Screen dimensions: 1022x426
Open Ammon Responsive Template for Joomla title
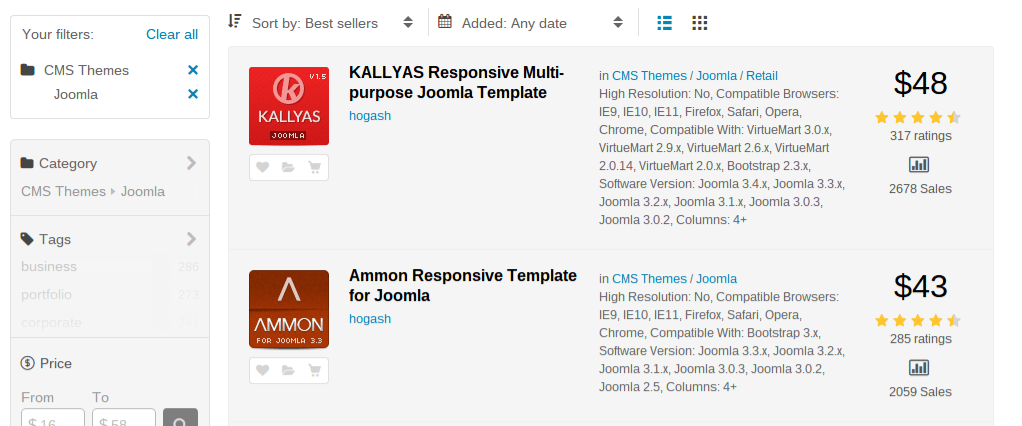(x=463, y=285)
